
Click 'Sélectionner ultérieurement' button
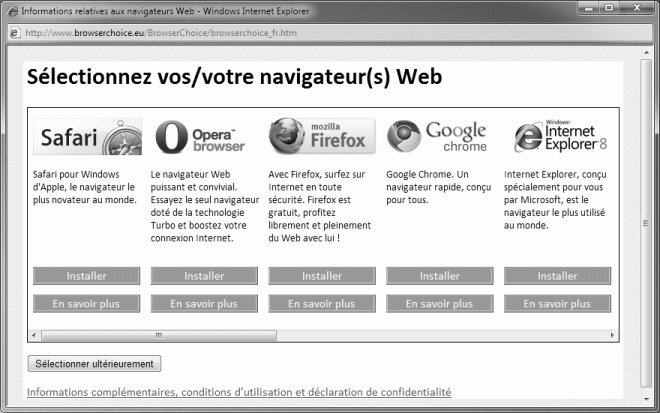(94, 364)
